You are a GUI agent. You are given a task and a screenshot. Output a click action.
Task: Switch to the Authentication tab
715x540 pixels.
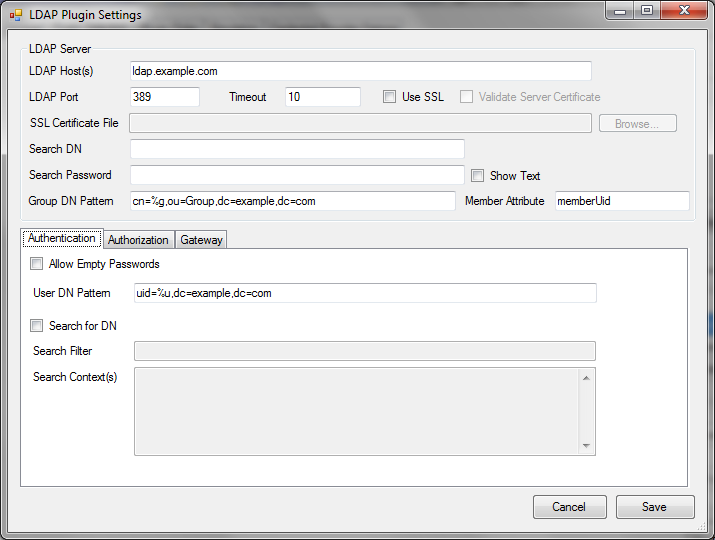pyautogui.click(x=62, y=238)
